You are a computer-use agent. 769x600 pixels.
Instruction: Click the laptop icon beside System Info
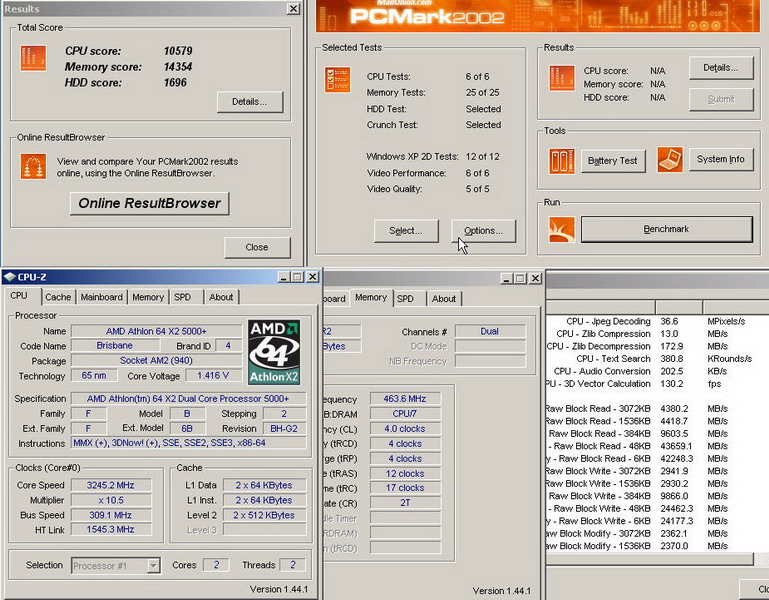tap(670, 160)
